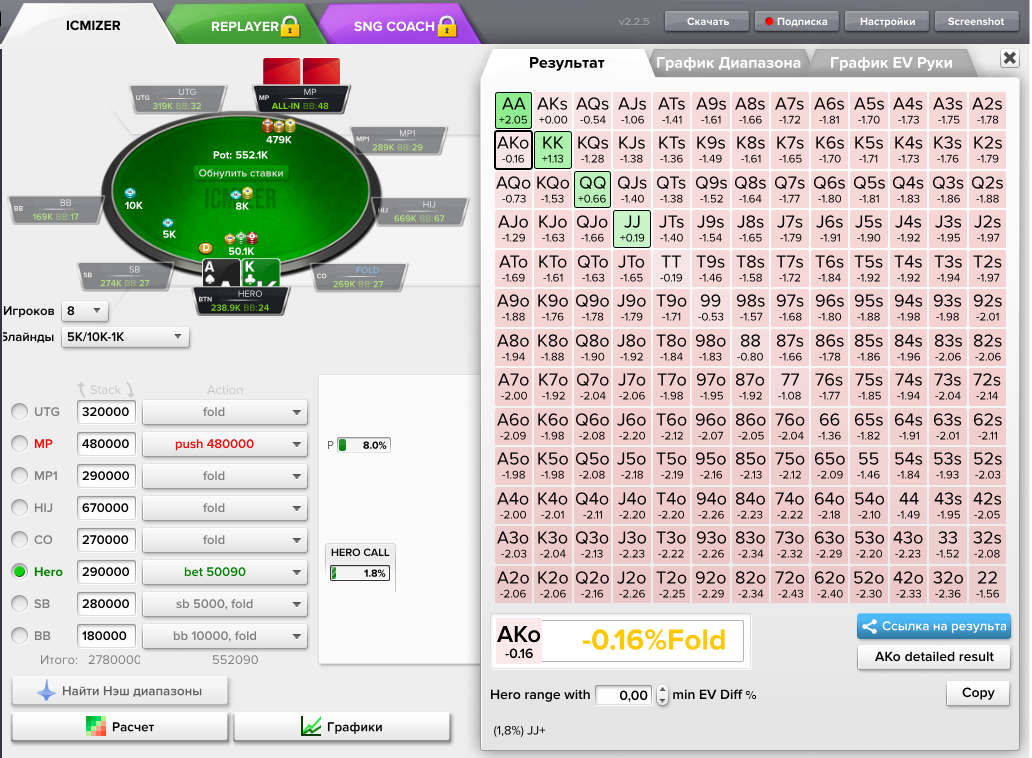This screenshot has width=1032, height=758.
Task: Open the HIJ action dropdown showing fold
Action: tap(225, 507)
